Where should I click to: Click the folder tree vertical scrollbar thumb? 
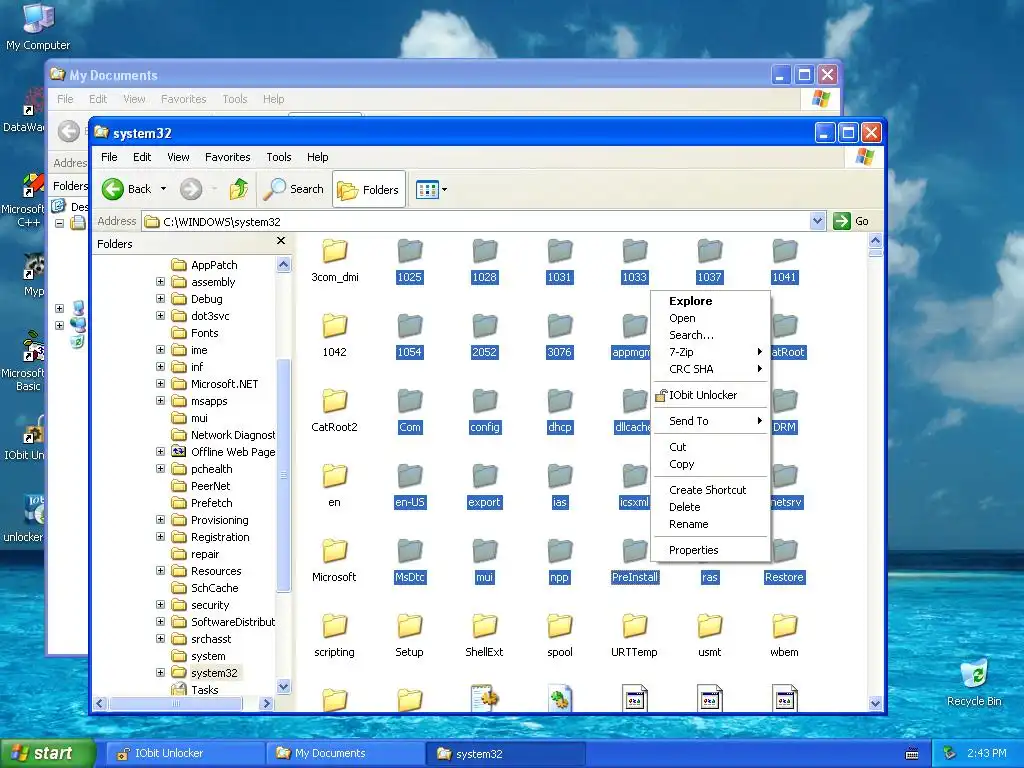[x=283, y=475]
